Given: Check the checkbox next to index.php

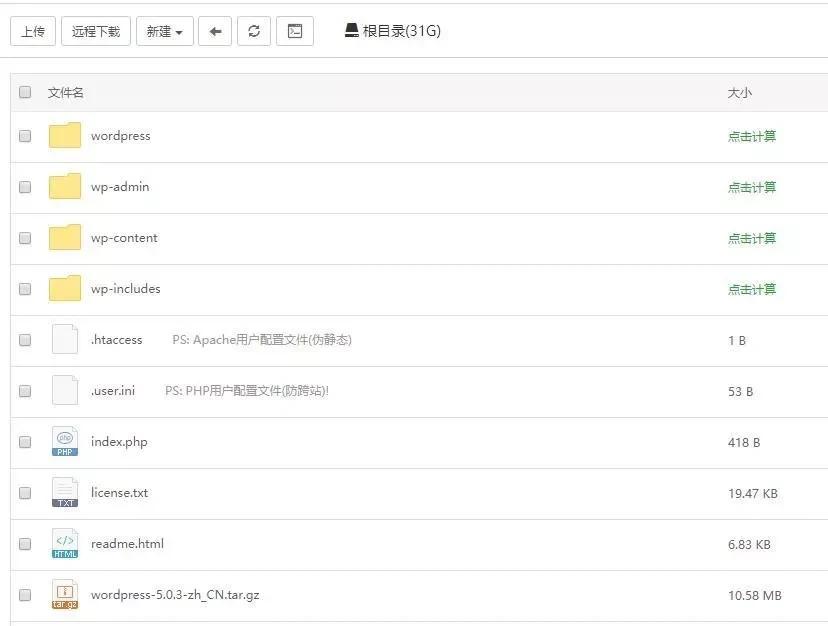Looking at the screenshot, I should 24,441.
